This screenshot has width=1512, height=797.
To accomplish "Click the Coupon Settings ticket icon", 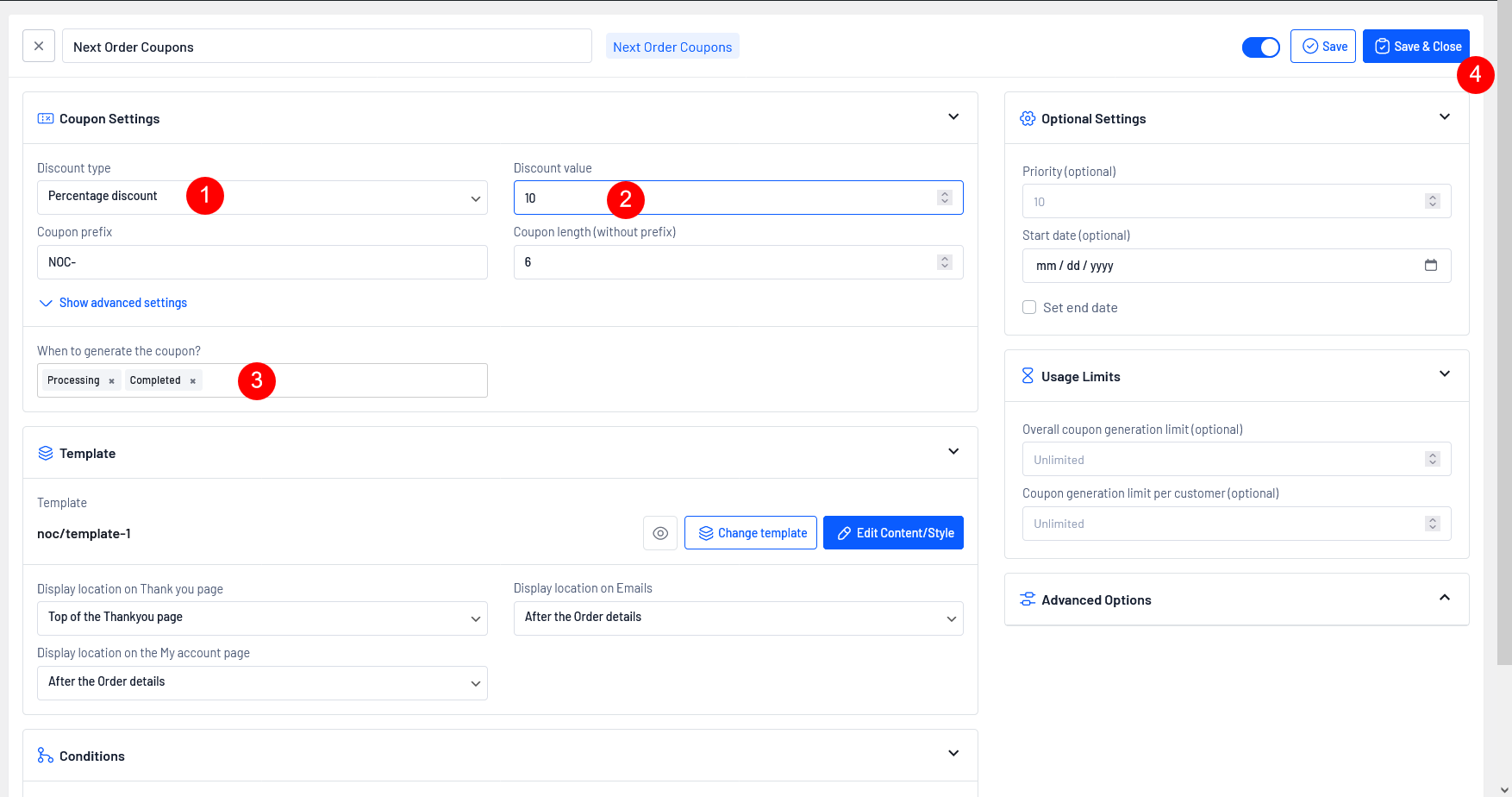I will coord(46,119).
